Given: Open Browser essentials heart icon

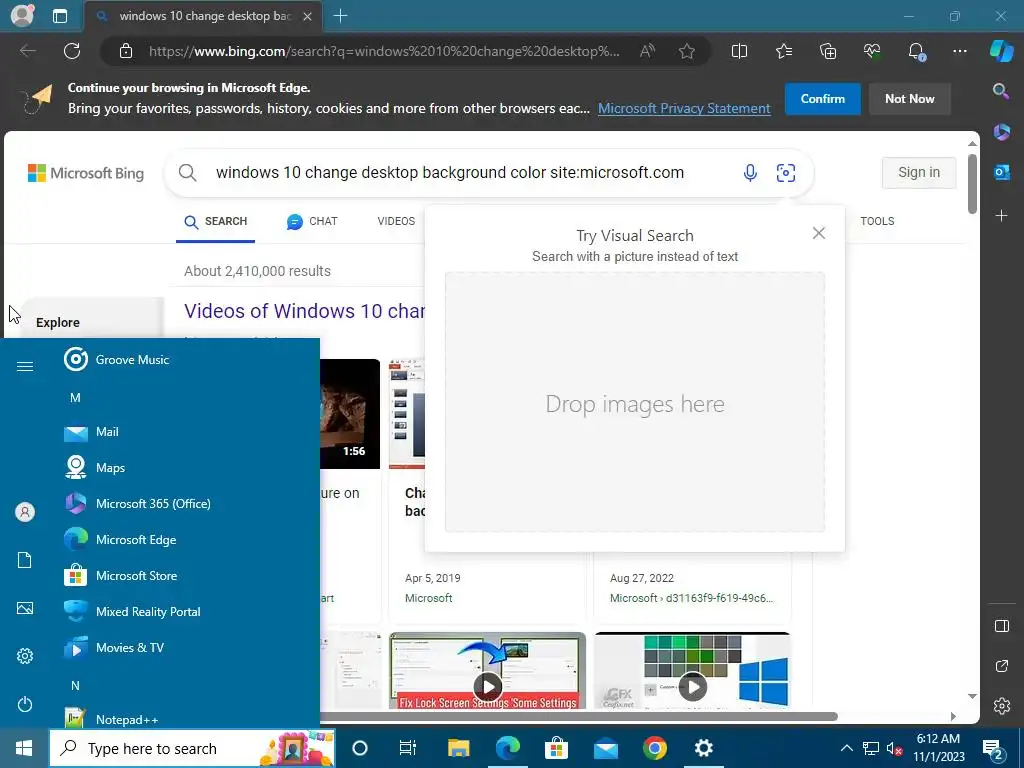Looking at the screenshot, I should (x=872, y=51).
